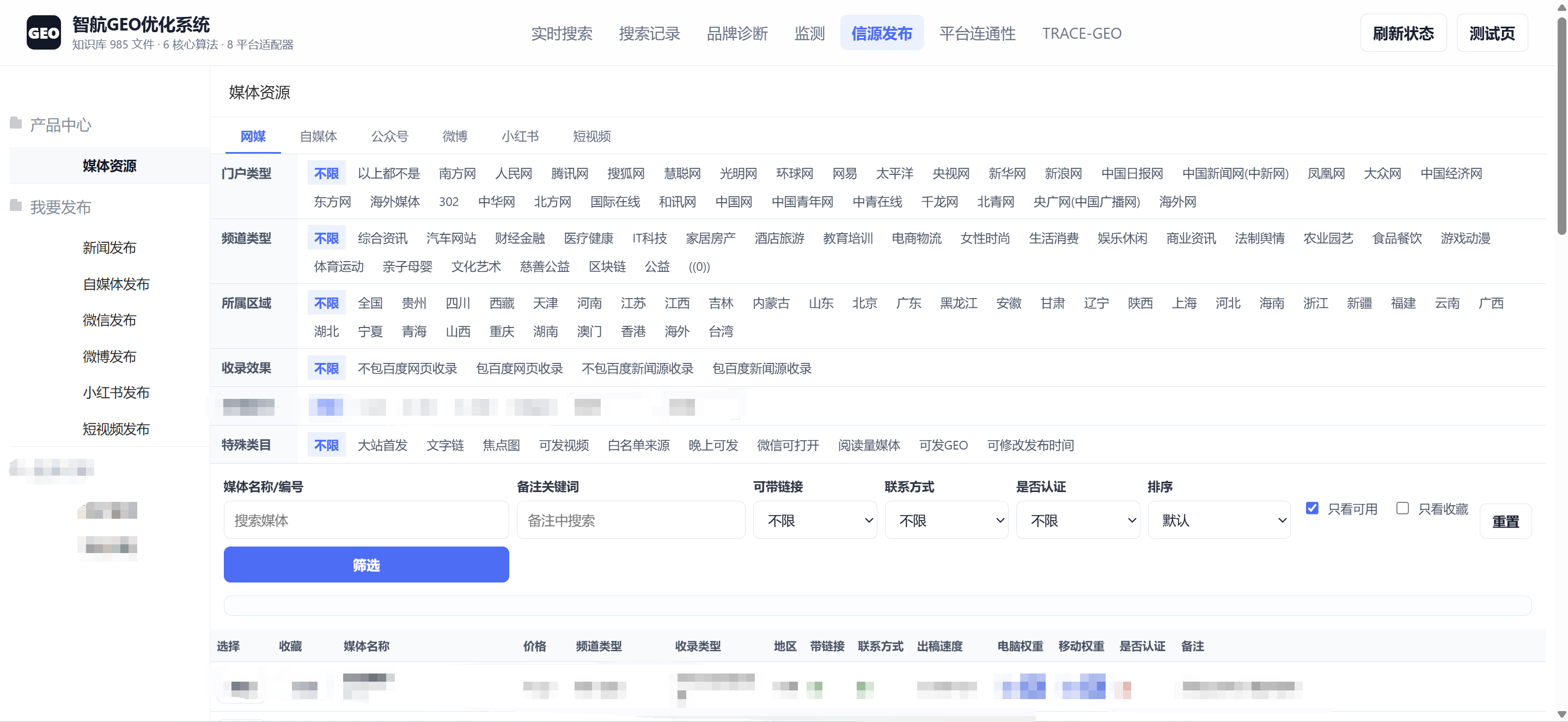Click the 电脑权重 column header
1568x722 pixels.
point(1020,646)
